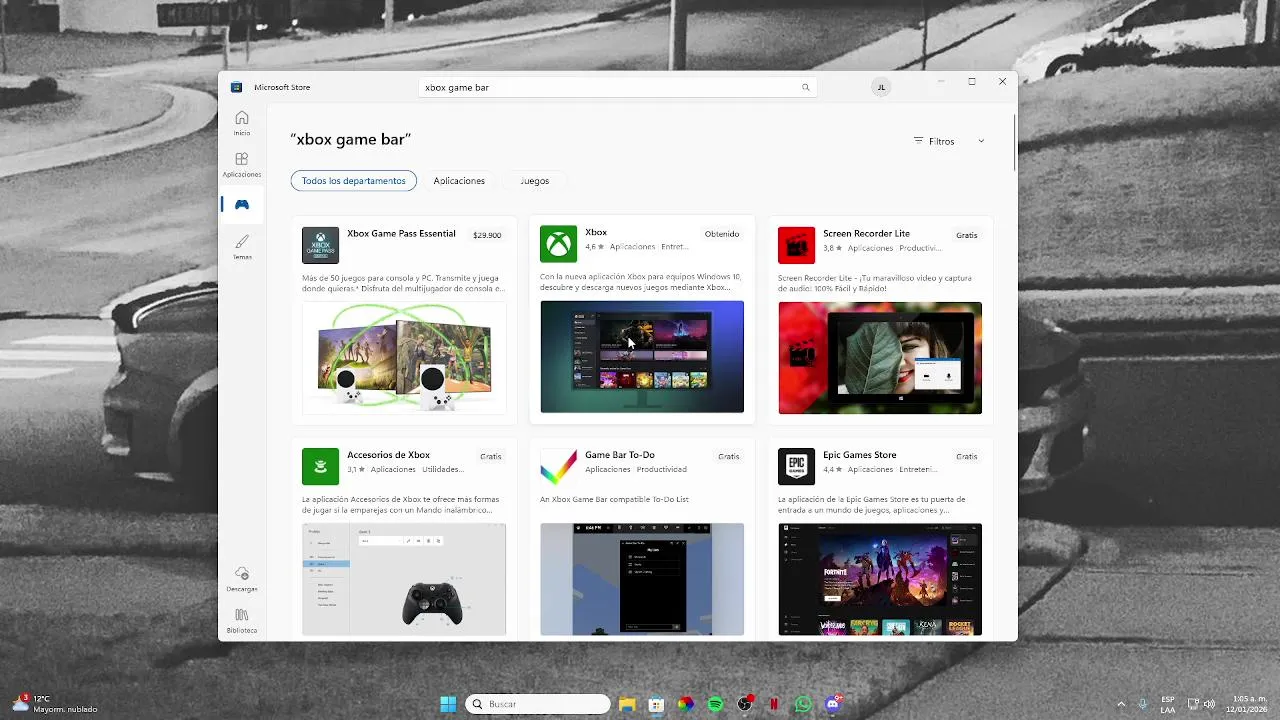Image resolution: width=1280 pixels, height=720 pixels.
Task: Click the Xbox Game Pass Essential app icon
Action: pyautogui.click(x=321, y=245)
